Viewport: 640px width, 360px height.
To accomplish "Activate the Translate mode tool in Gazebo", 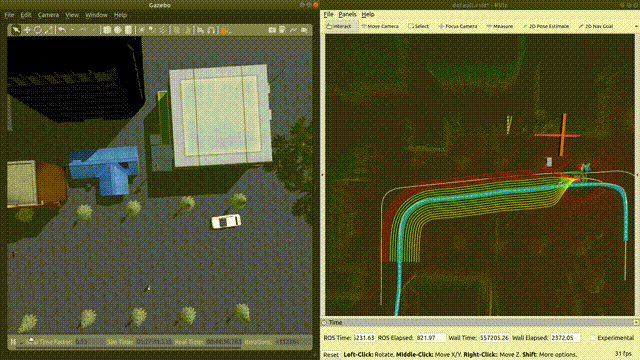I will pyautogui.click(x=27, y=30).
